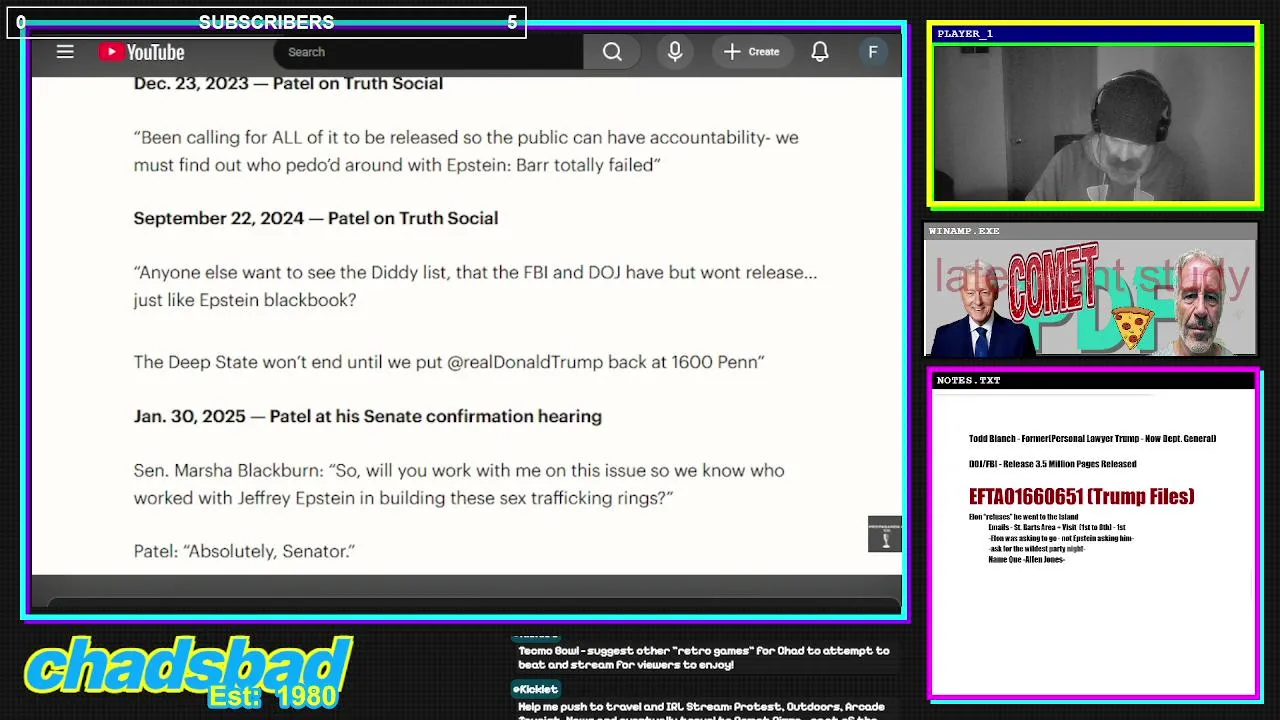This screenshot has height=720, width=1280.
Task: Click the Diddy list quote paragraph
Action: point(475,286)
